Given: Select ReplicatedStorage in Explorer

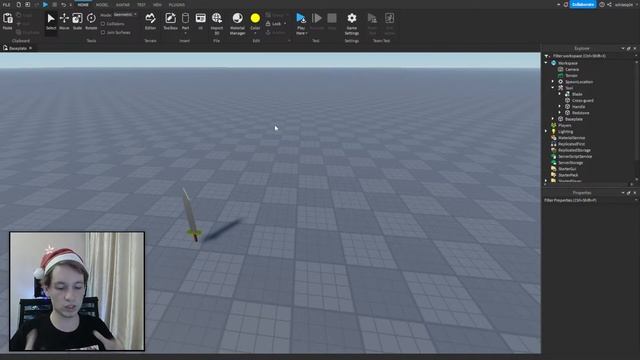Looking at the screenshot, I should pos(574,150).
